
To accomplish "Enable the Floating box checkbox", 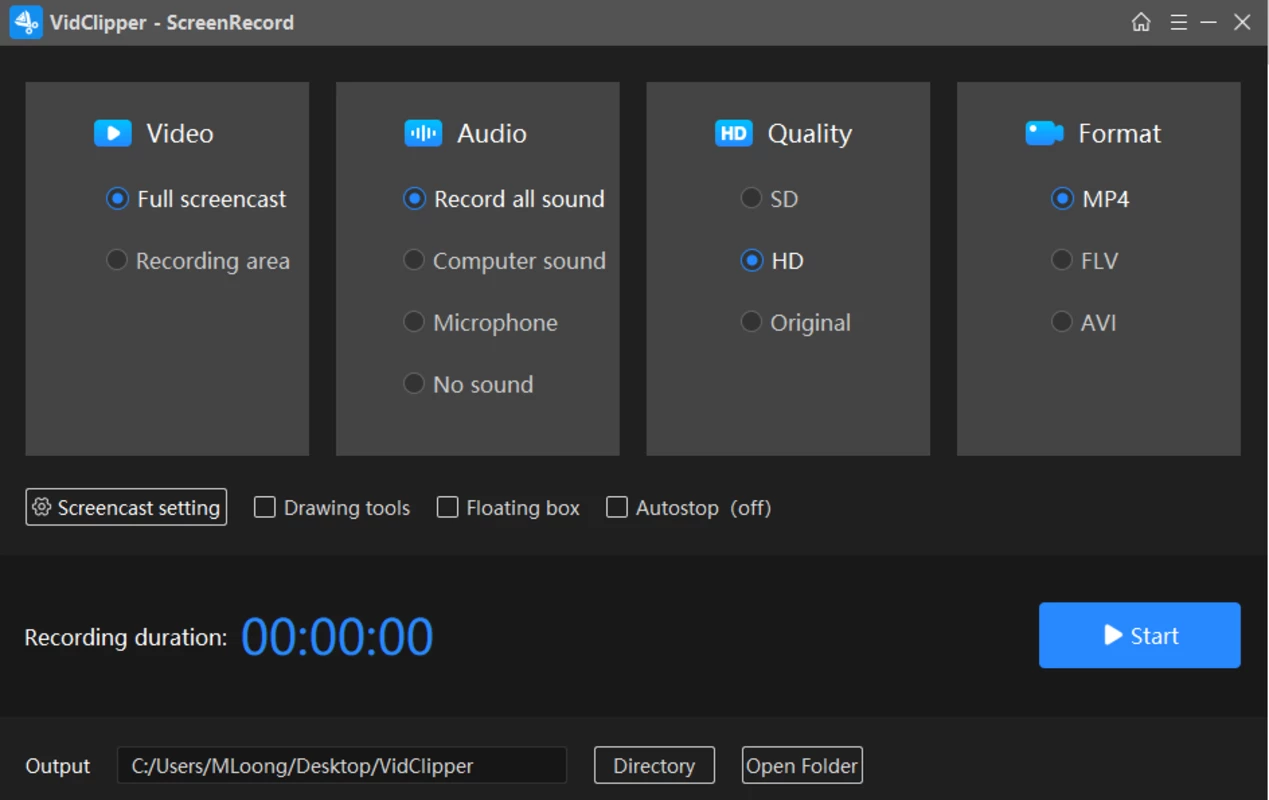I will pyautogui.click(x=448, y=507).
